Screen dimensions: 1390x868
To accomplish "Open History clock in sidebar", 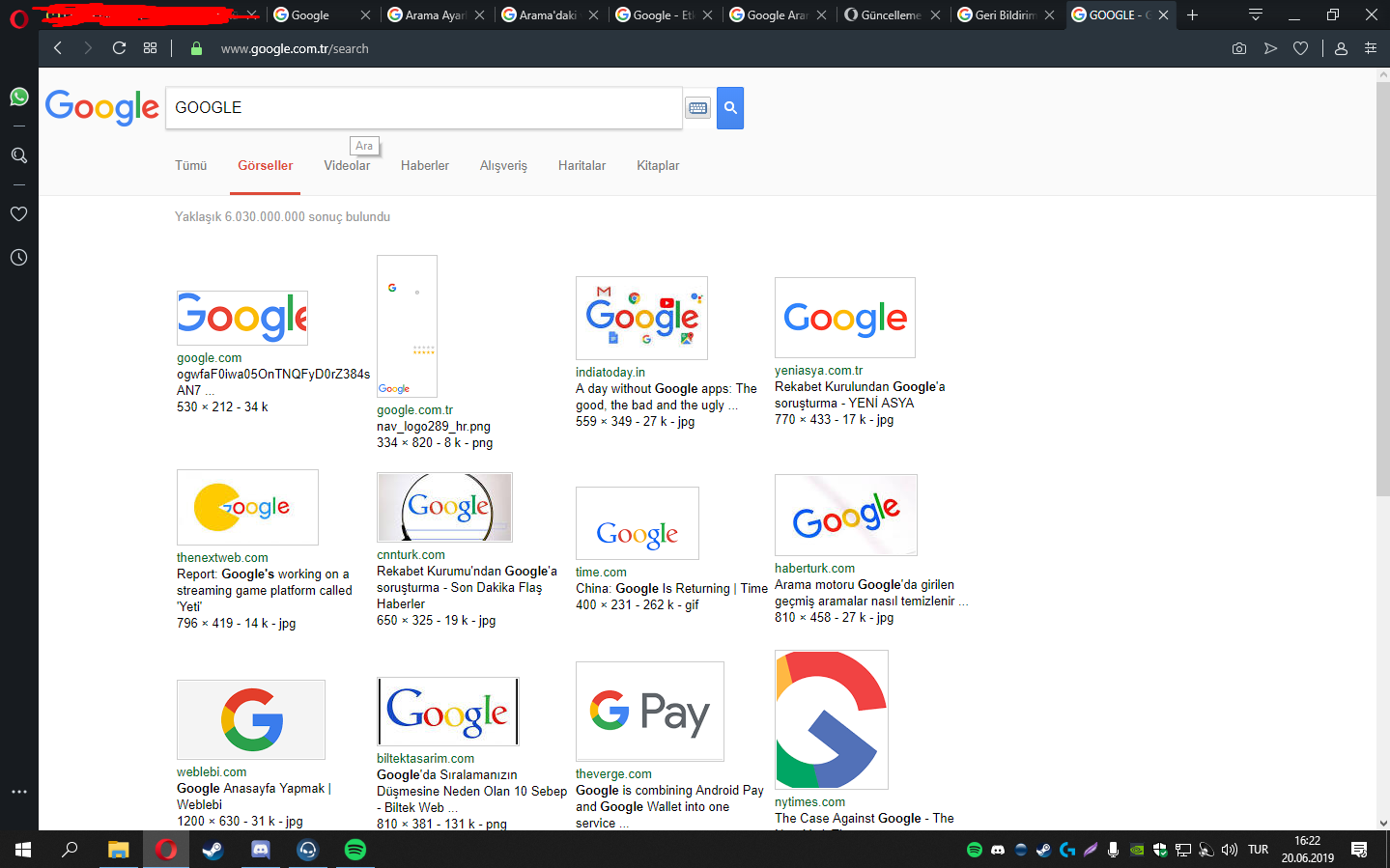I will pos(18,258).
